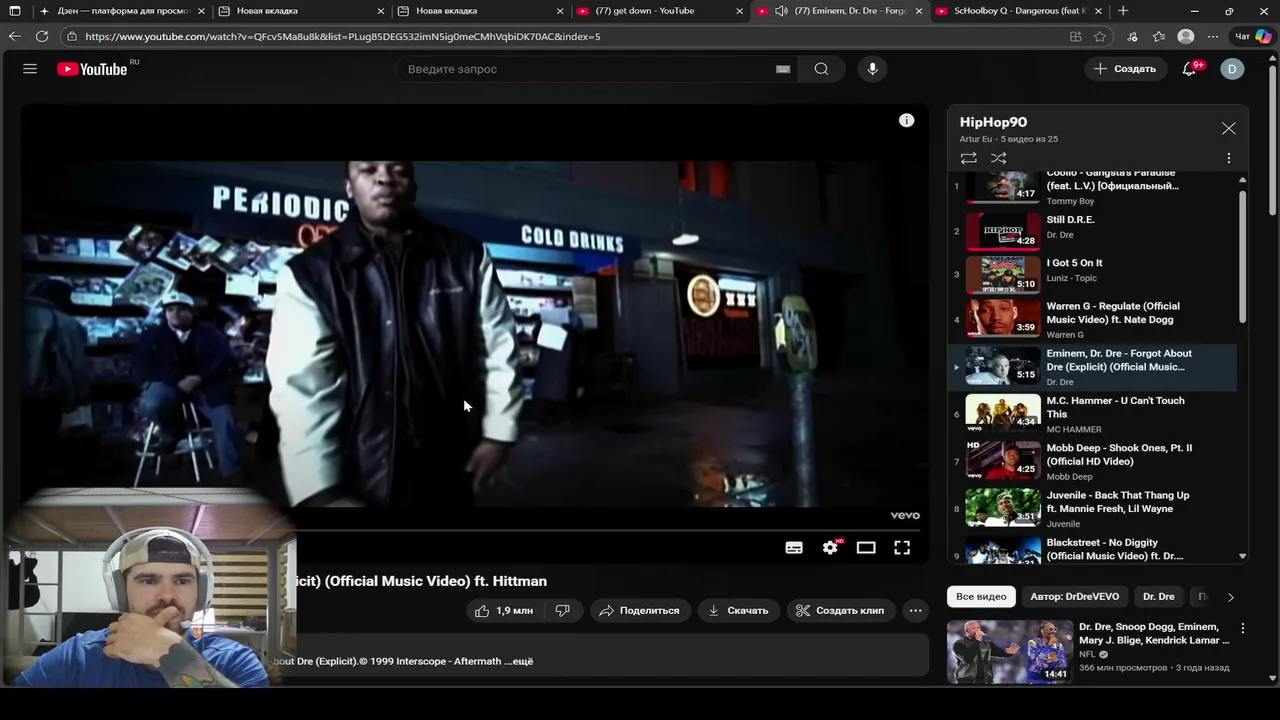Dislike the video
Image resolution: width=1280 pixels, height=720 pixels.
(563, 610)
